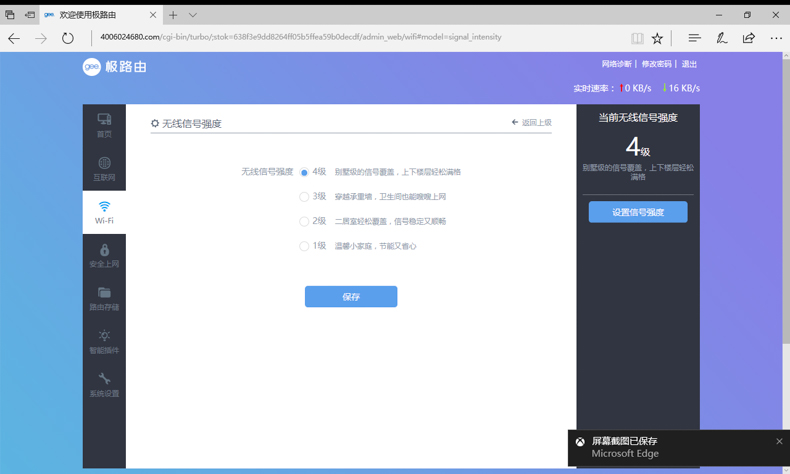Choose the 2级 signal strength radio

[x=304, y=221]
